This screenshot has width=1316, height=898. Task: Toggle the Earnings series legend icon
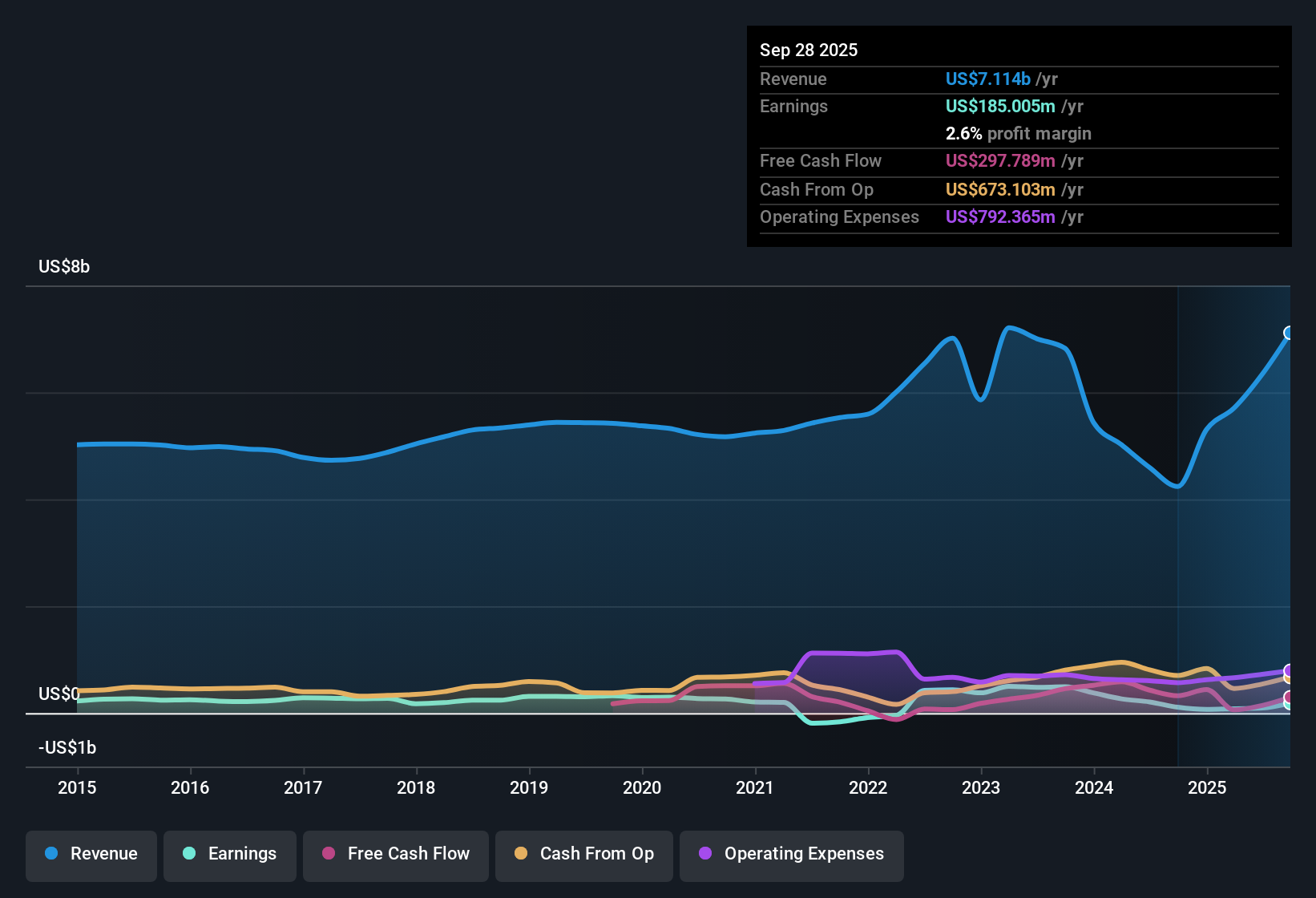[x=189, y=854]
